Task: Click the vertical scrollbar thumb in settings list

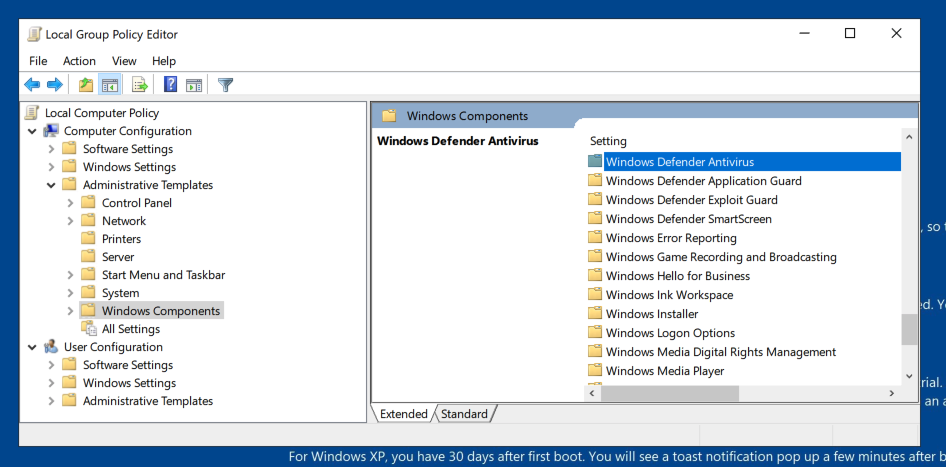Action: click(x=909, y=329)
